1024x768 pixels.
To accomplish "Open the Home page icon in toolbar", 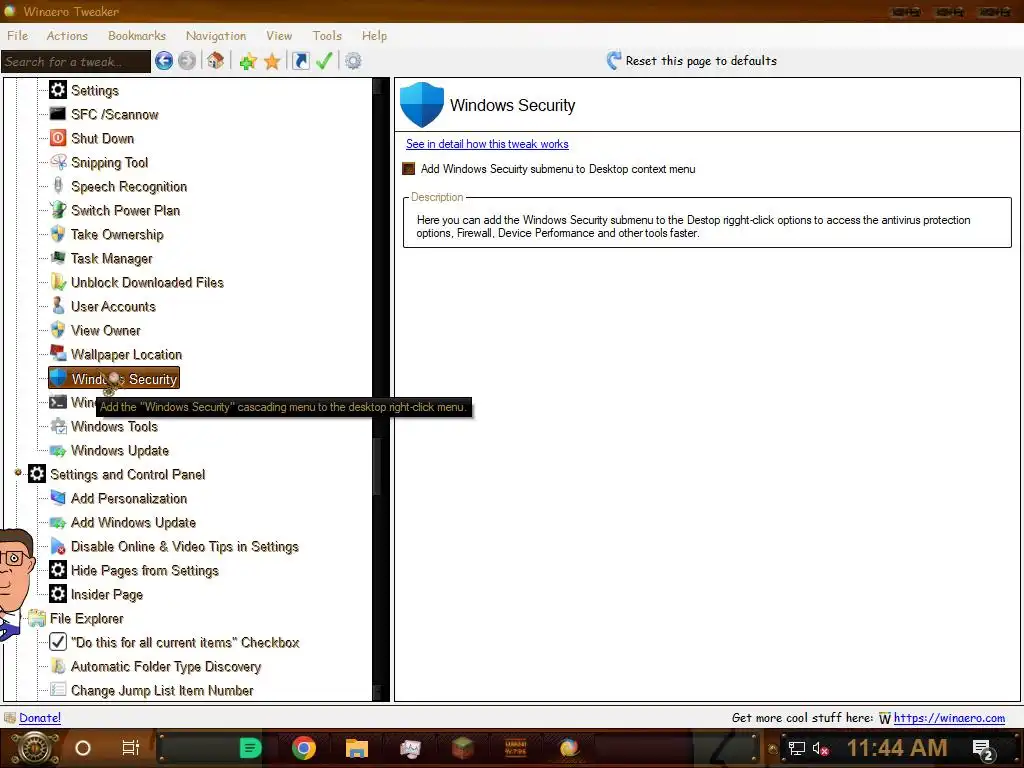I will click(216, 61).
